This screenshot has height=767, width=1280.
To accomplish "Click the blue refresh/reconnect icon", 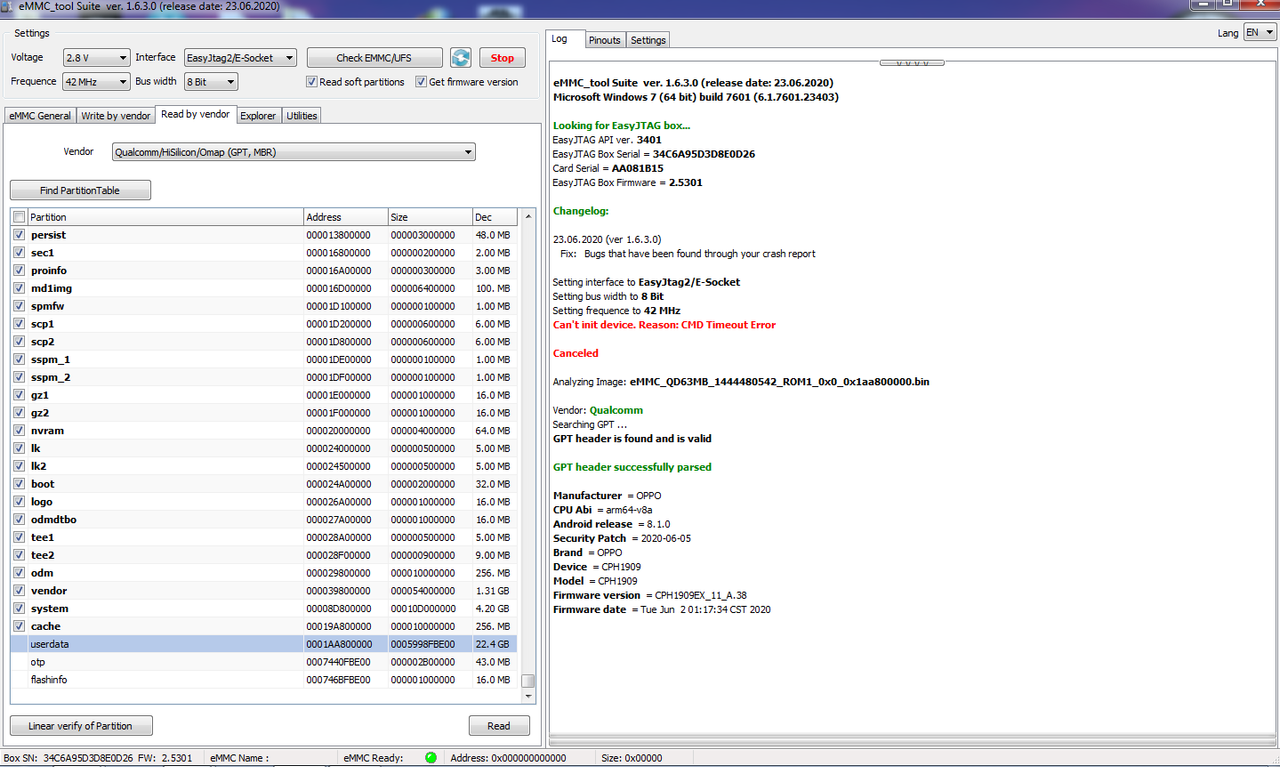I will pos(461,57).
